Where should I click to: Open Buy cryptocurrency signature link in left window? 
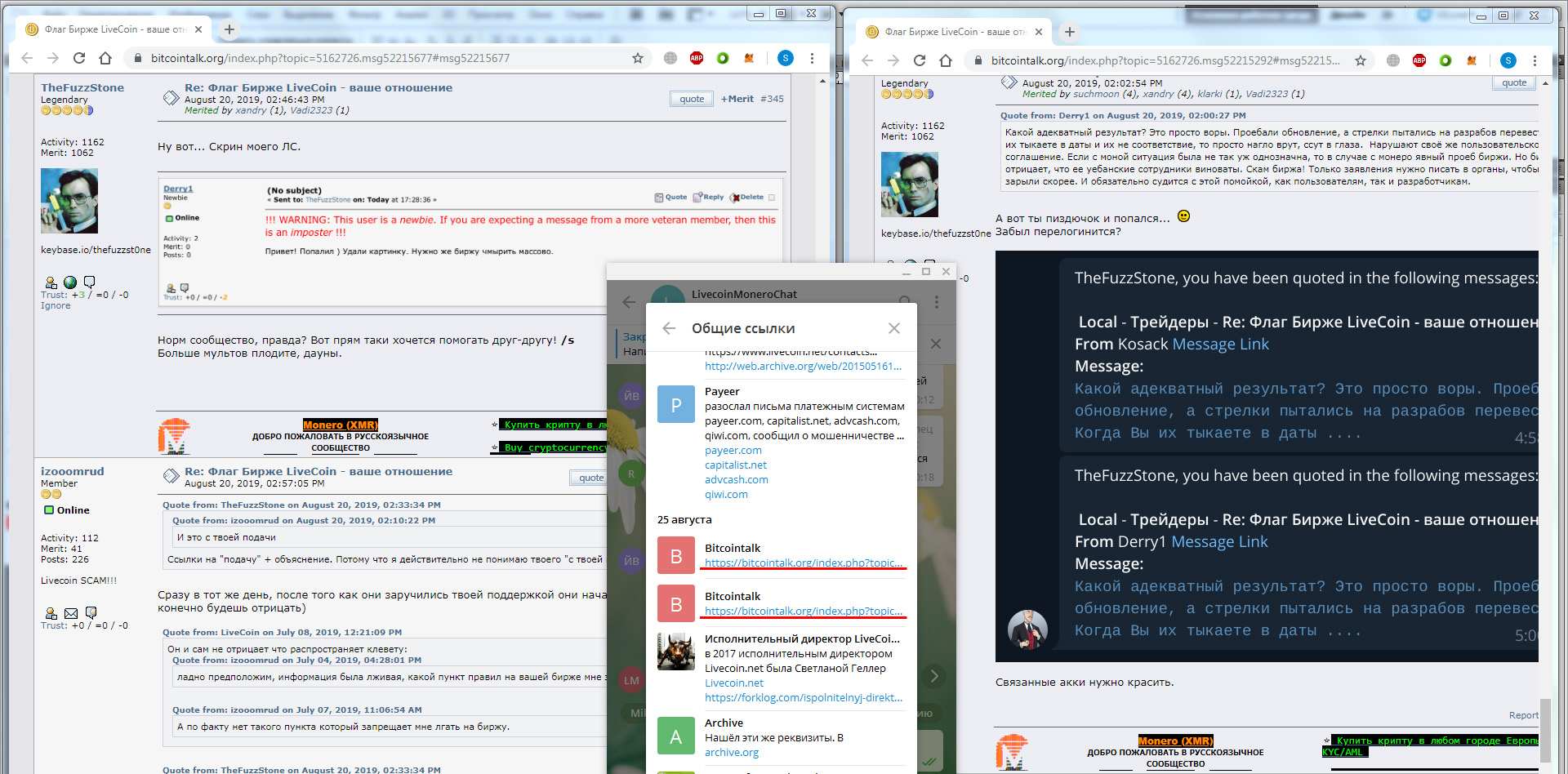552,447
